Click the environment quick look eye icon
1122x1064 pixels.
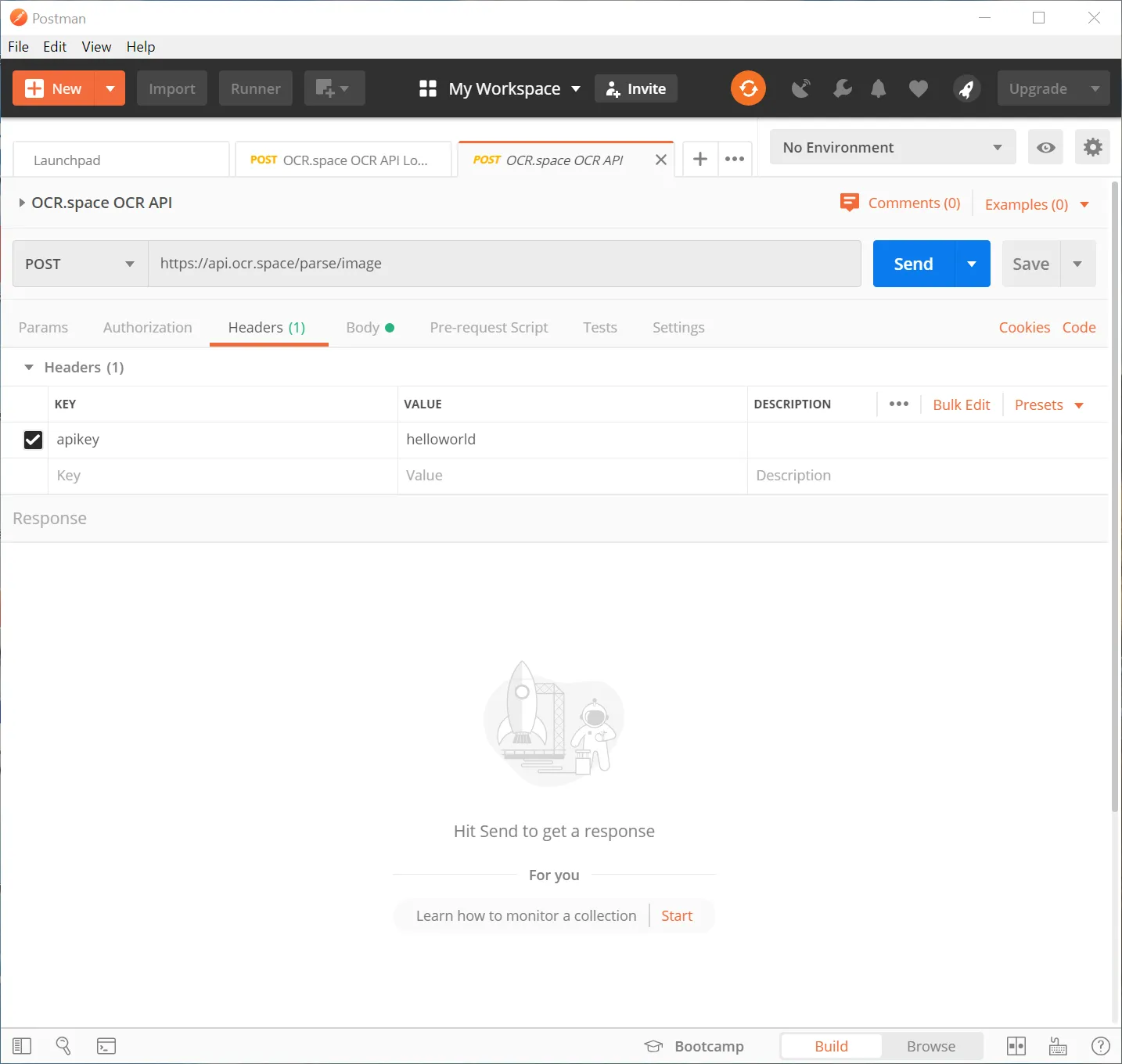(x=1045, y=147)
